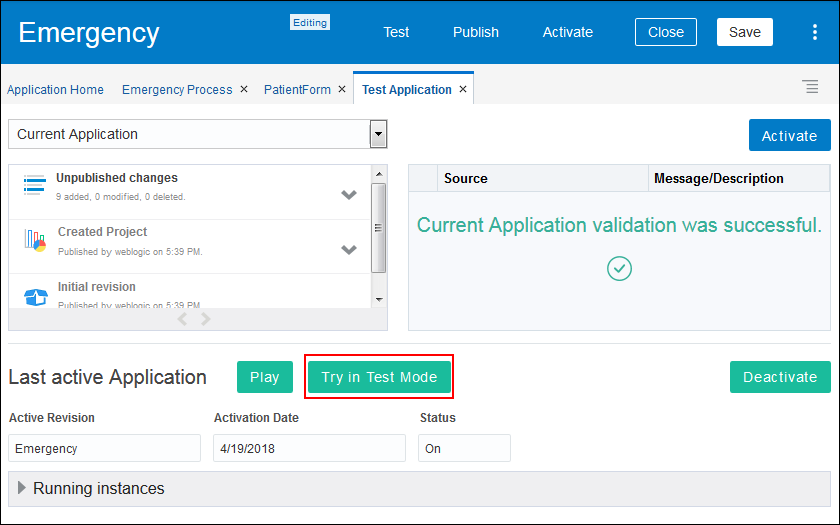The image size is (840, 525).
Task: Close the Test Application tab
Action: coord(463,89)
